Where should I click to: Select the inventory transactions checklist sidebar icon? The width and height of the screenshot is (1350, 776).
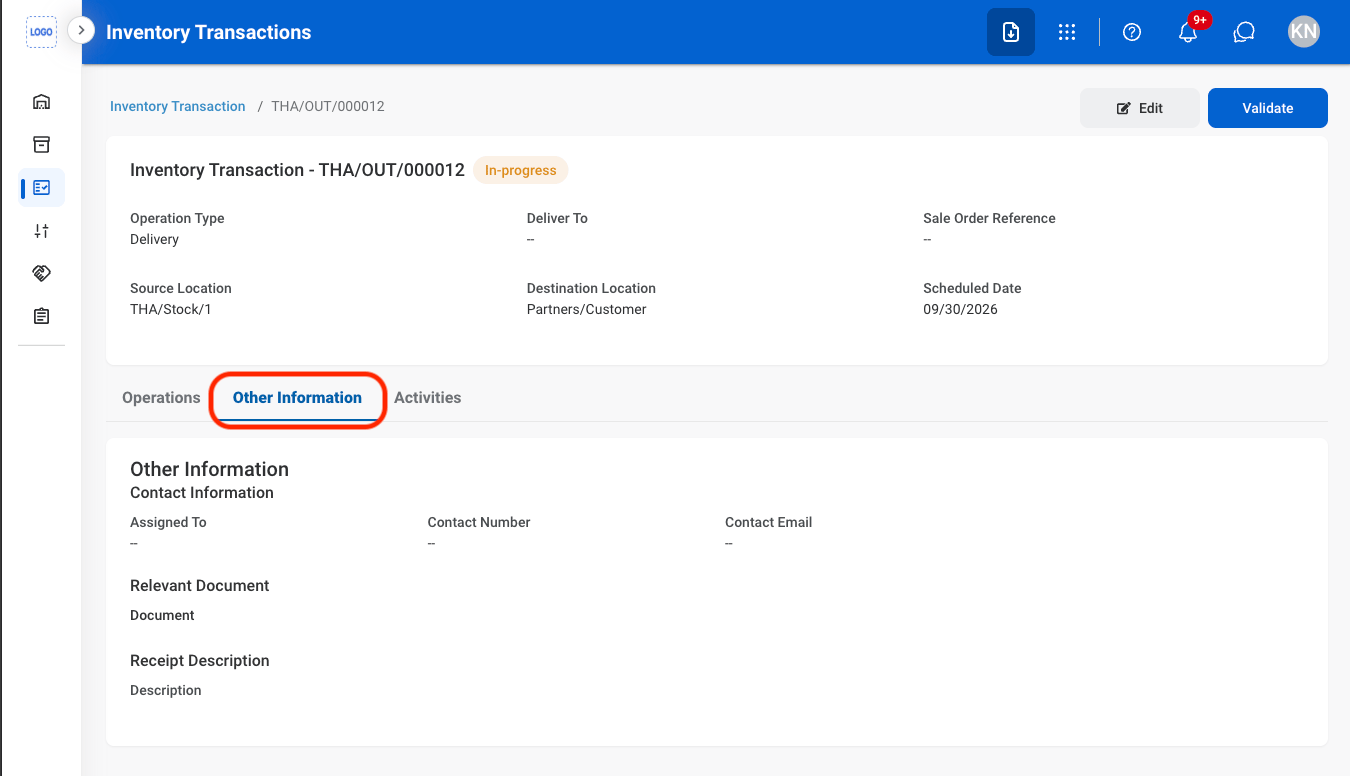tap(41, 187)
